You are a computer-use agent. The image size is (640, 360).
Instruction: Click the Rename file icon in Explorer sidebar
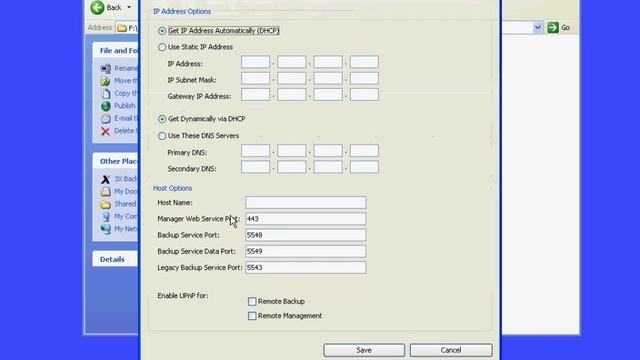click(105, 68)
